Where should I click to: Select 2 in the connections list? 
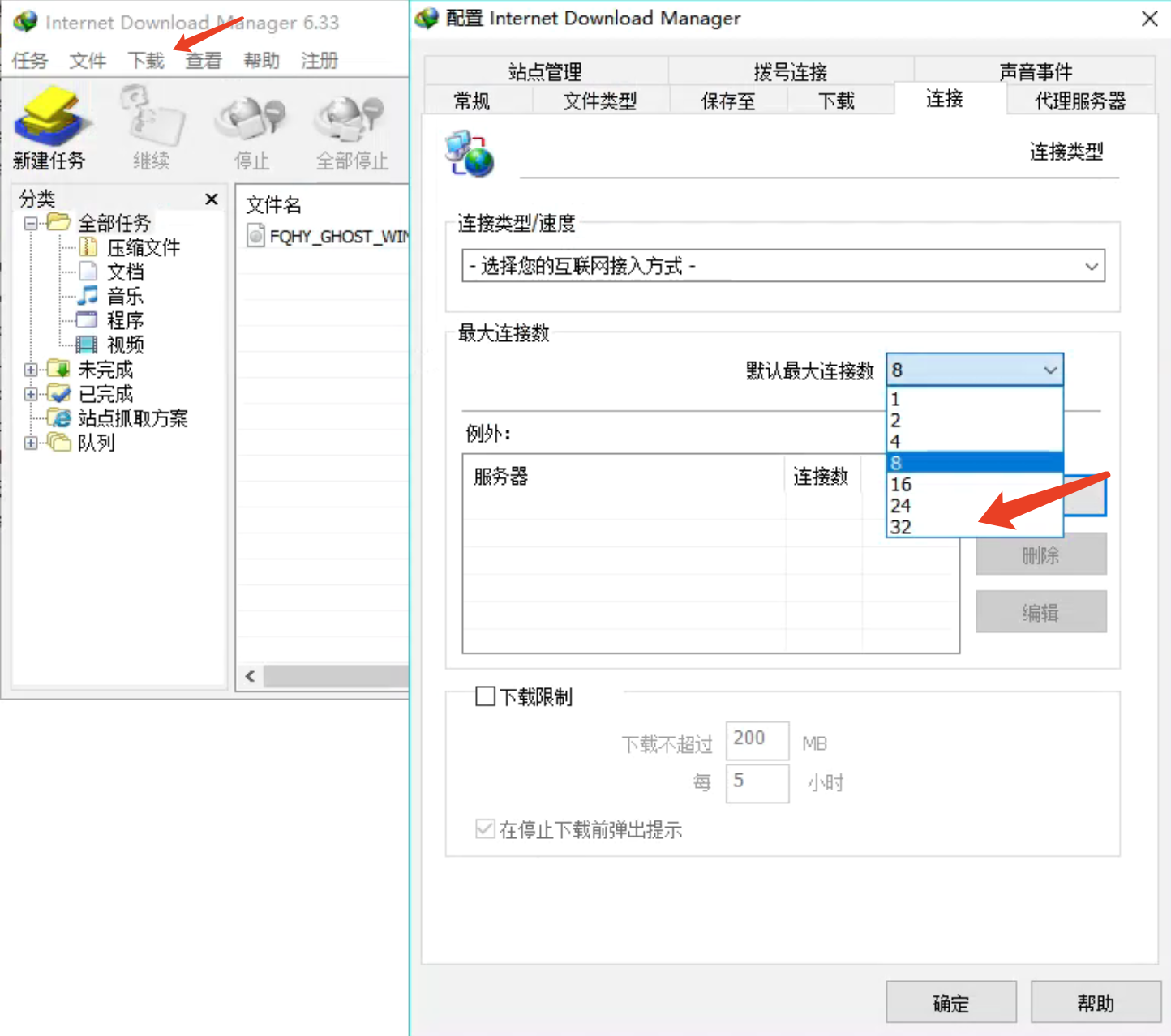coord(975,420)
